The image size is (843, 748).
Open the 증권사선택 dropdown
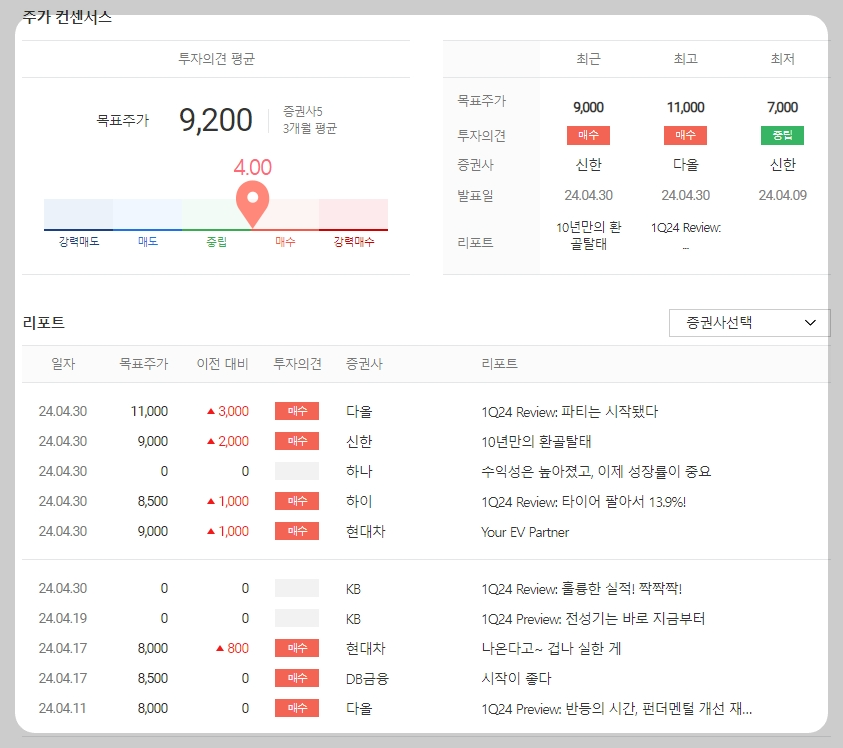click(749, 323)
